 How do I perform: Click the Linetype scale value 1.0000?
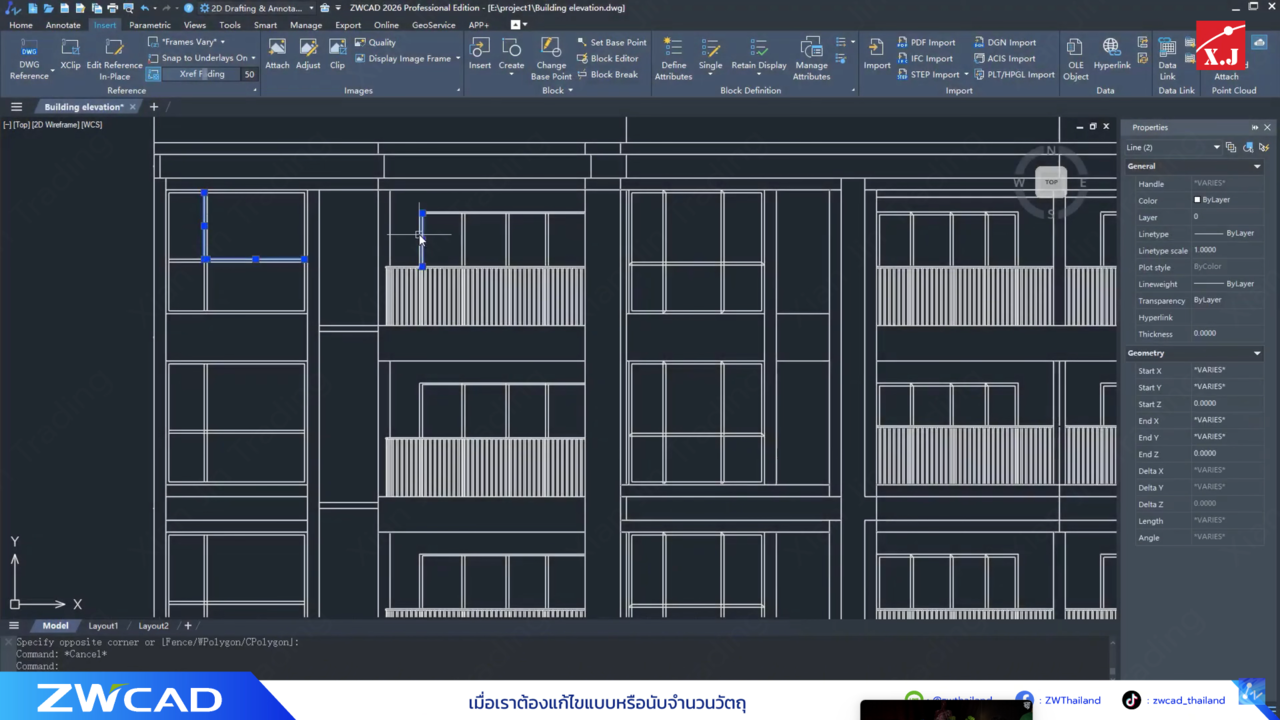point(1229,250)
